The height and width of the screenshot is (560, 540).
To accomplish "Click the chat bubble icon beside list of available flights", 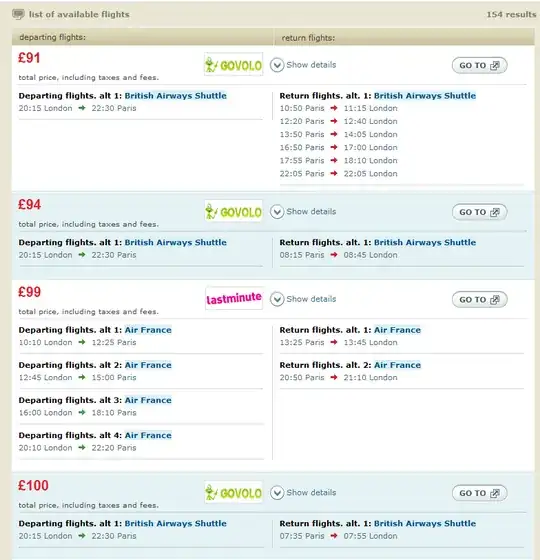I will (18, 15).
